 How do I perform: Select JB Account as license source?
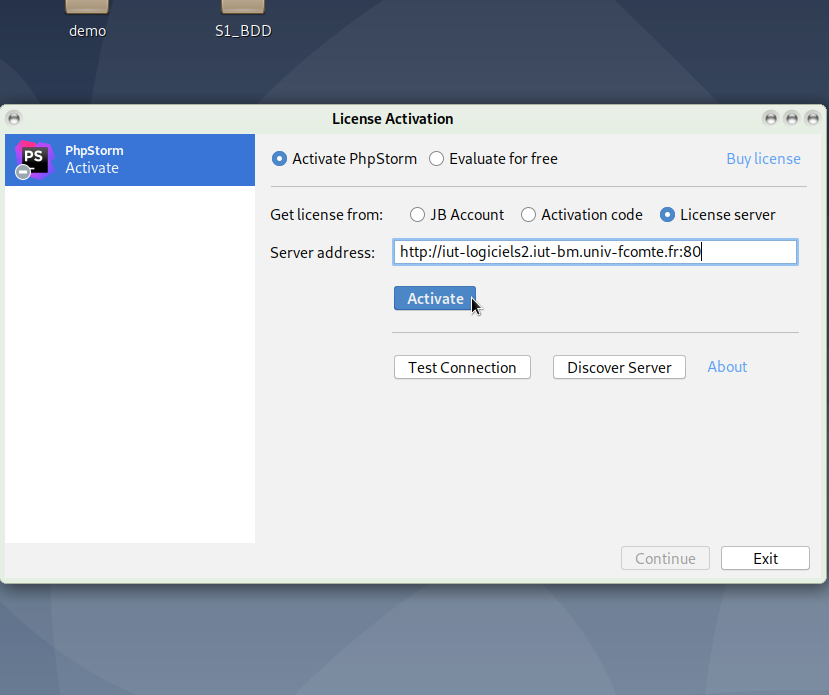point(418,215)
